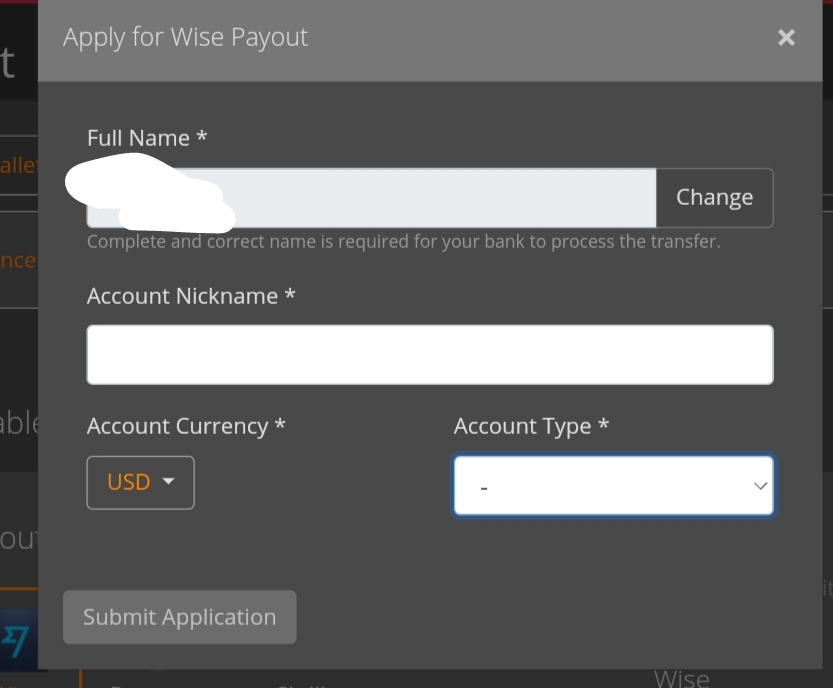Click the orange wallet link behind the dialog
The height and width of the screenshot is (688, 833).
tap(19, 165)
